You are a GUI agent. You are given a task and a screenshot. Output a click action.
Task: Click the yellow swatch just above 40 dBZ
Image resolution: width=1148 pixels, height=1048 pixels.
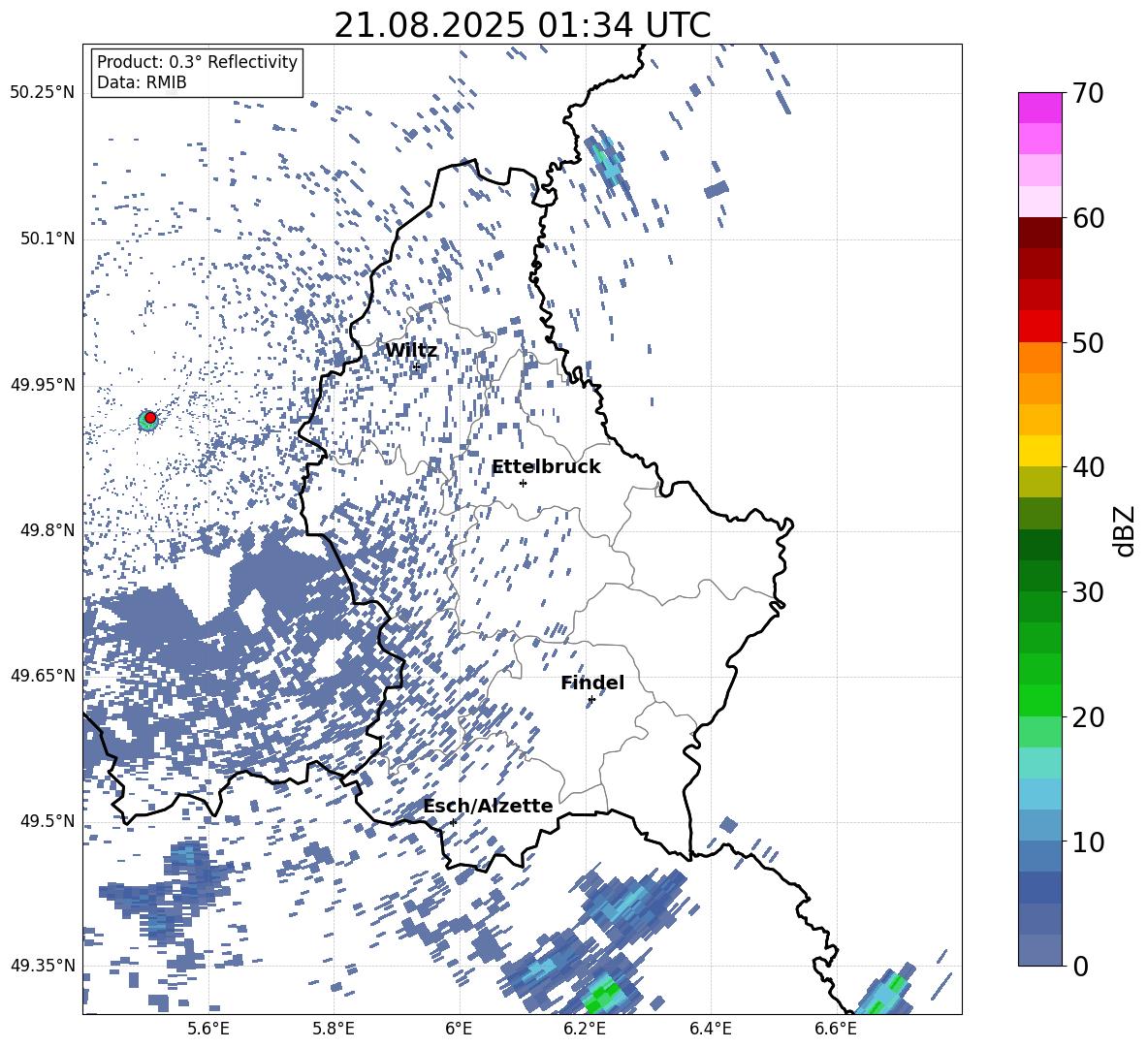(x=1039, y=451)
